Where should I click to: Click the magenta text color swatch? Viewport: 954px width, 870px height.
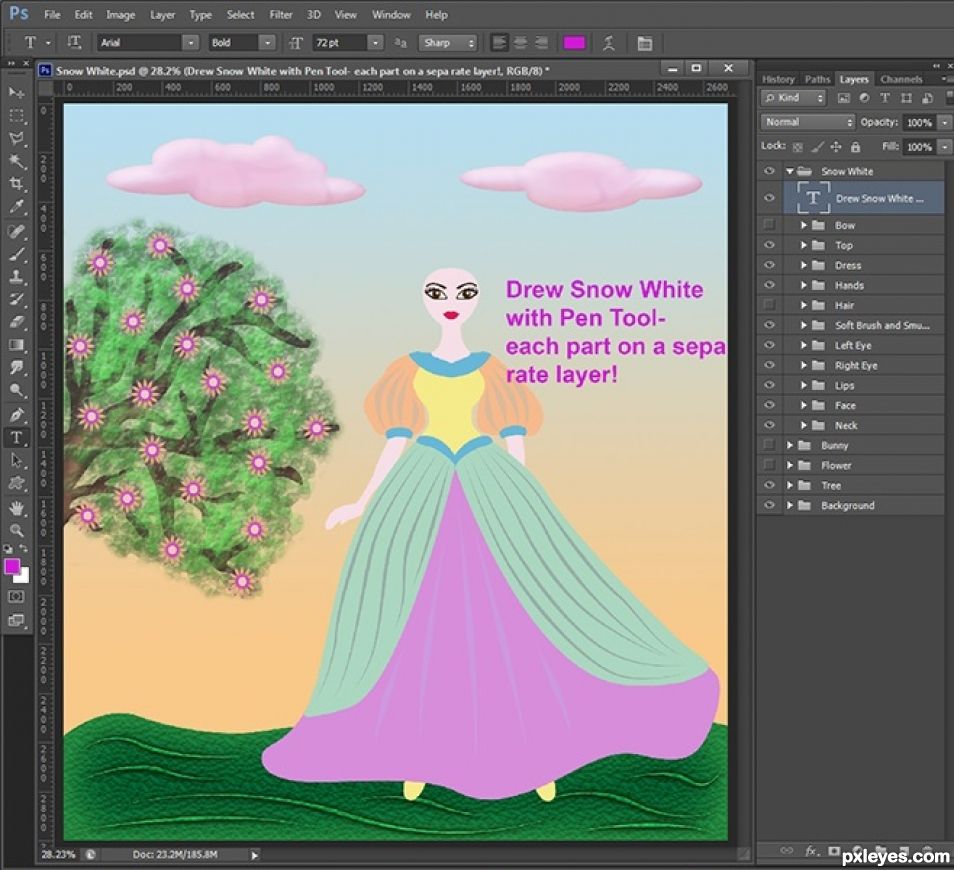[574, 43]
